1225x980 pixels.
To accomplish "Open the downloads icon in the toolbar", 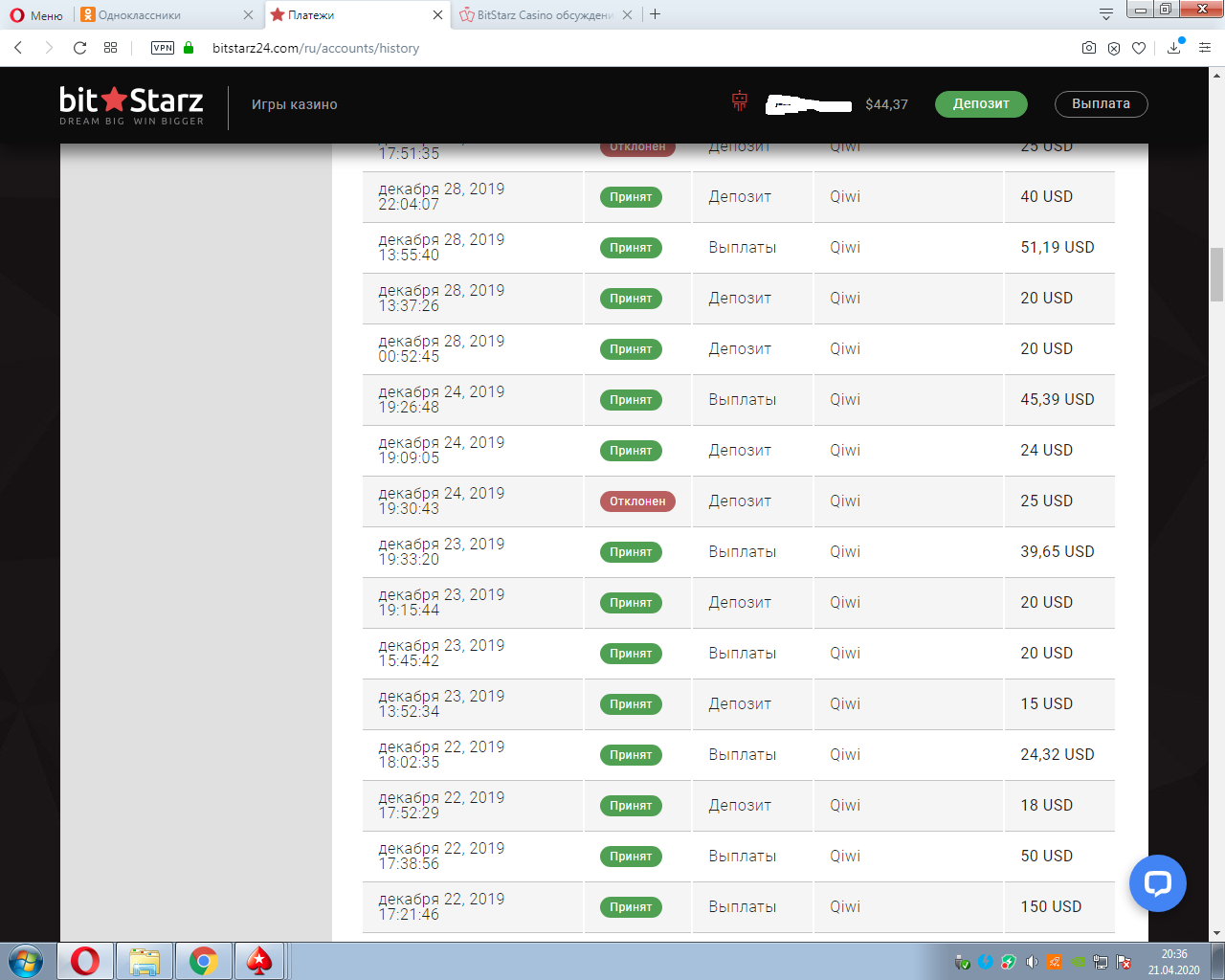I will [1174, 48].
